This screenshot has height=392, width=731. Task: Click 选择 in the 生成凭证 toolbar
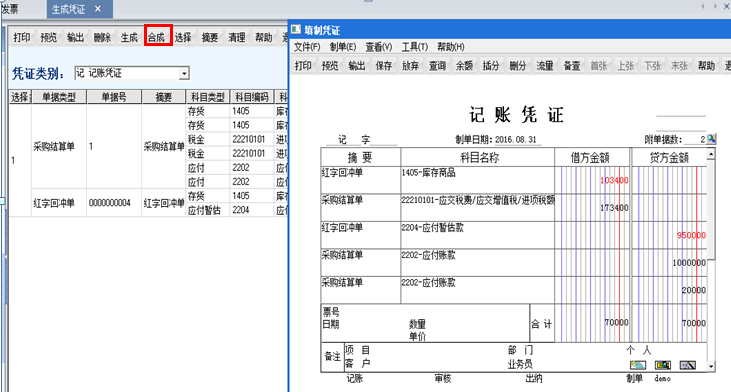pyautogui.click(x=183, y=37)
